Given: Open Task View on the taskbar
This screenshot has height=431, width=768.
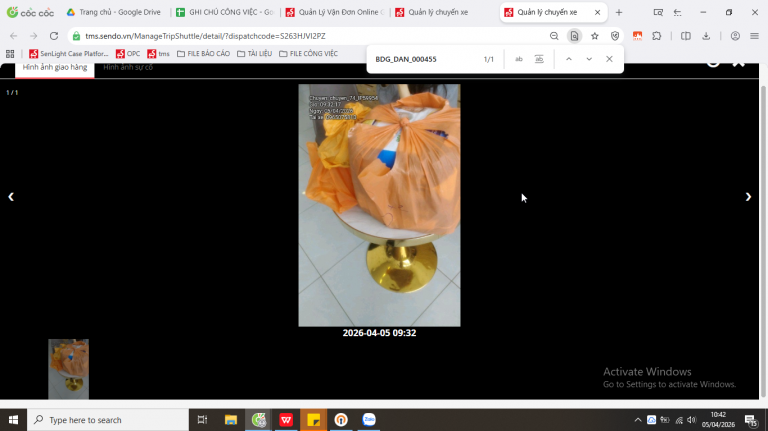Looking at the screenshot, I should pyautogui.click(x=202, y=420).
